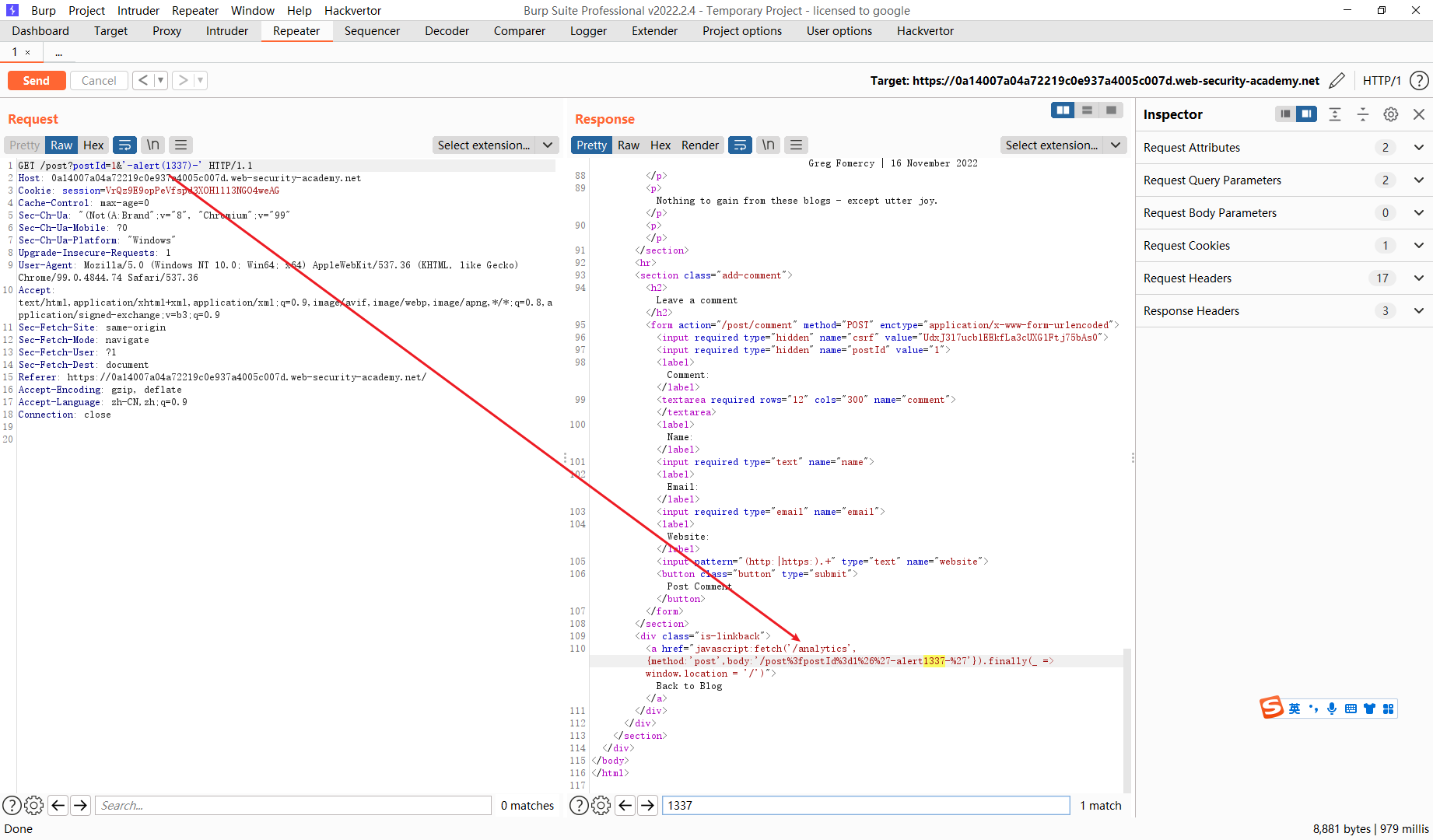Click the request search input field
This screenshot has width=1433, height=840.
[x=293, y=806]
